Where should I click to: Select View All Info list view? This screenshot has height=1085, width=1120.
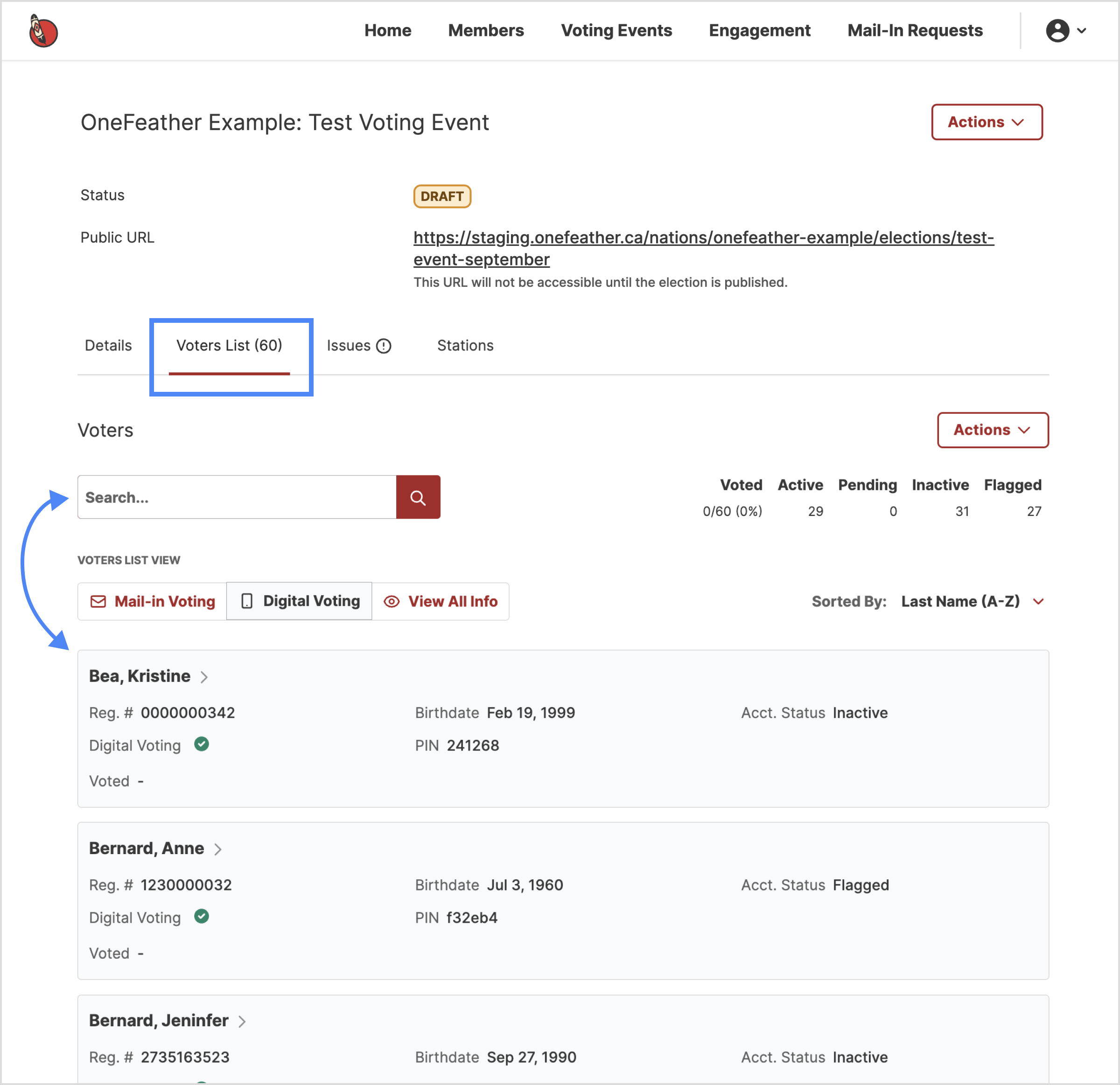(441, 601)
